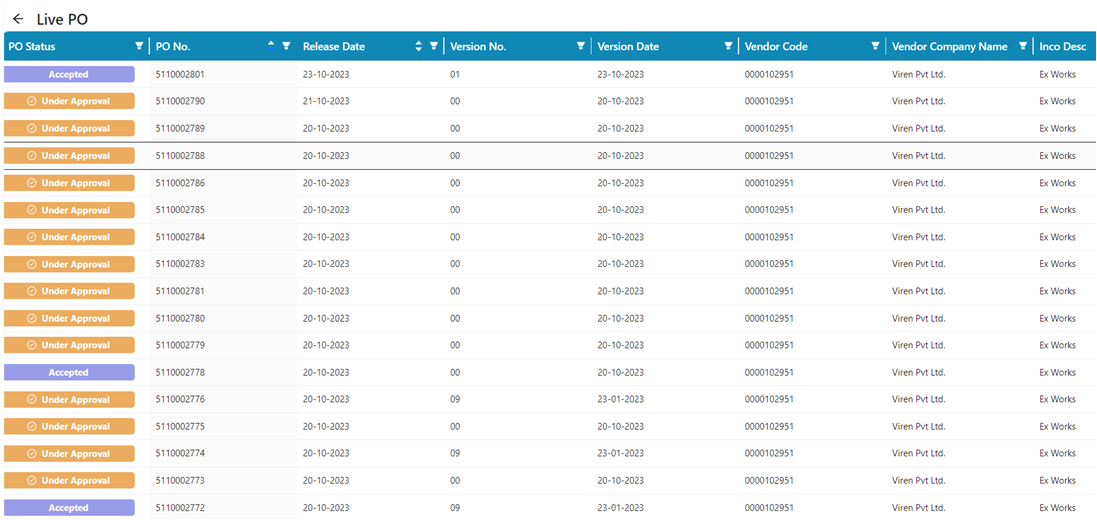Click release date 23-10-2023 of PO 5110002801
This screenshot has height=520, width=1097.
point(326,74)
